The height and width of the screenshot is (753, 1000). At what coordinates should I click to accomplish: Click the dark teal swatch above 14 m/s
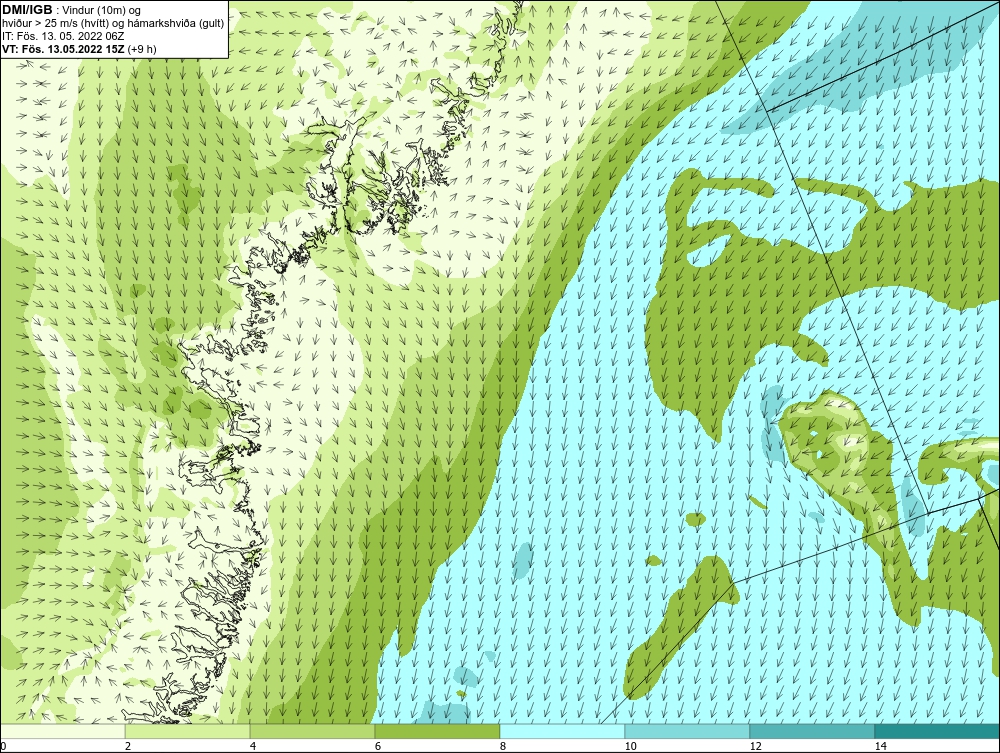coord(938,731)
